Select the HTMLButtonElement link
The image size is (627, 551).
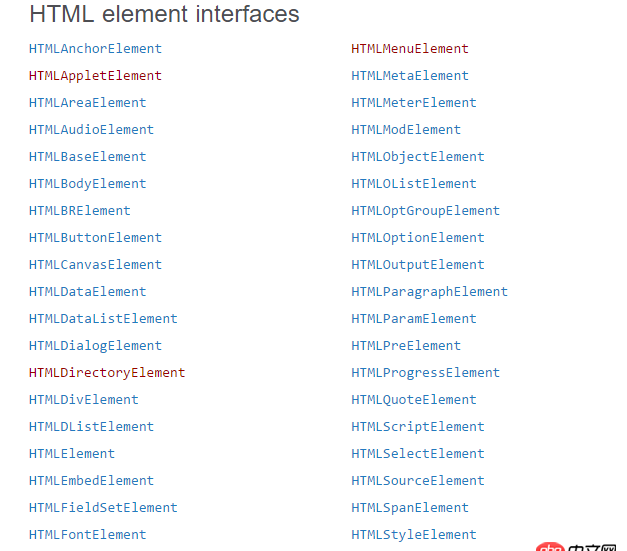95,237
